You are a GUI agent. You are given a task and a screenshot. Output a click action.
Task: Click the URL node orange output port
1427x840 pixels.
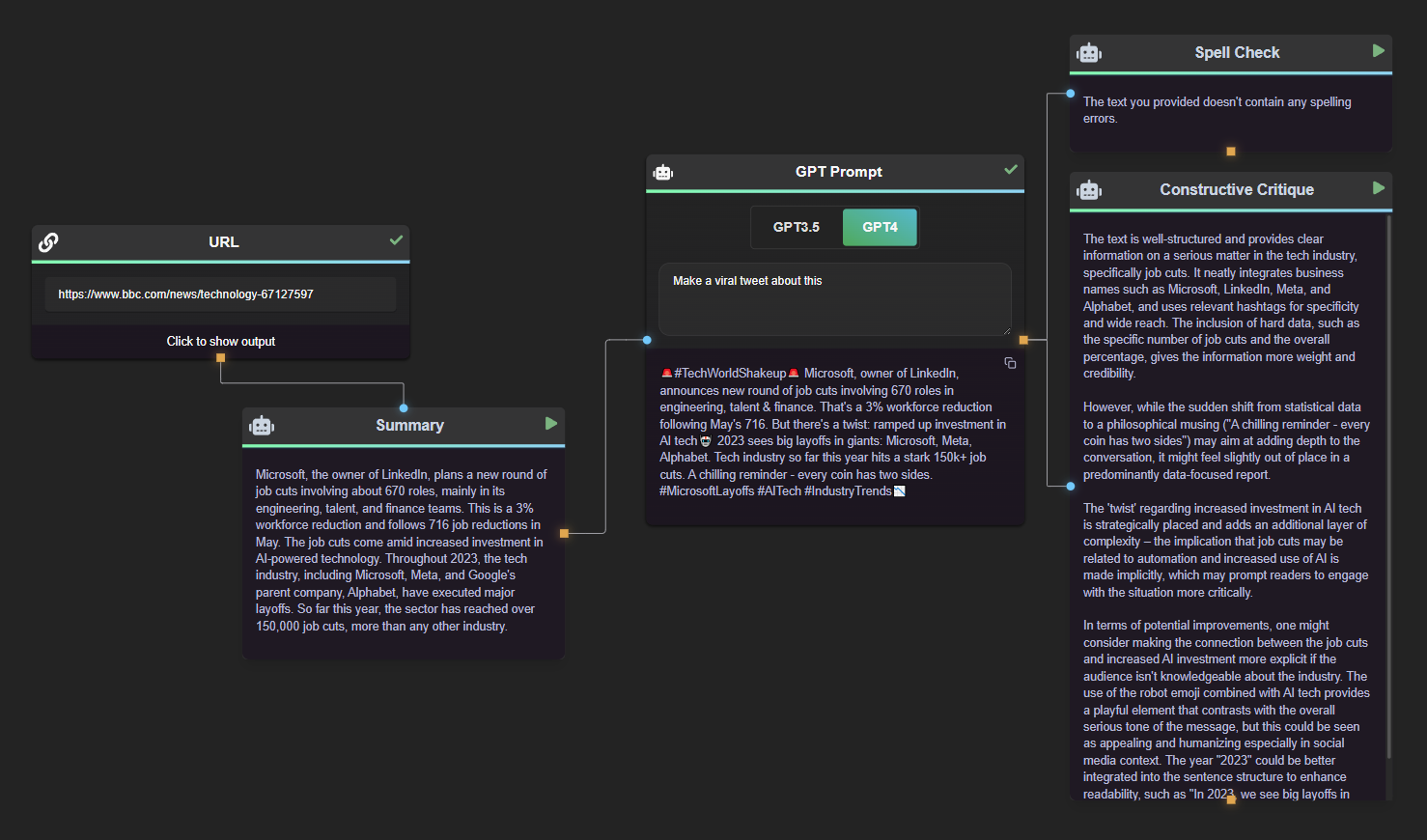(x=221, y=358)
